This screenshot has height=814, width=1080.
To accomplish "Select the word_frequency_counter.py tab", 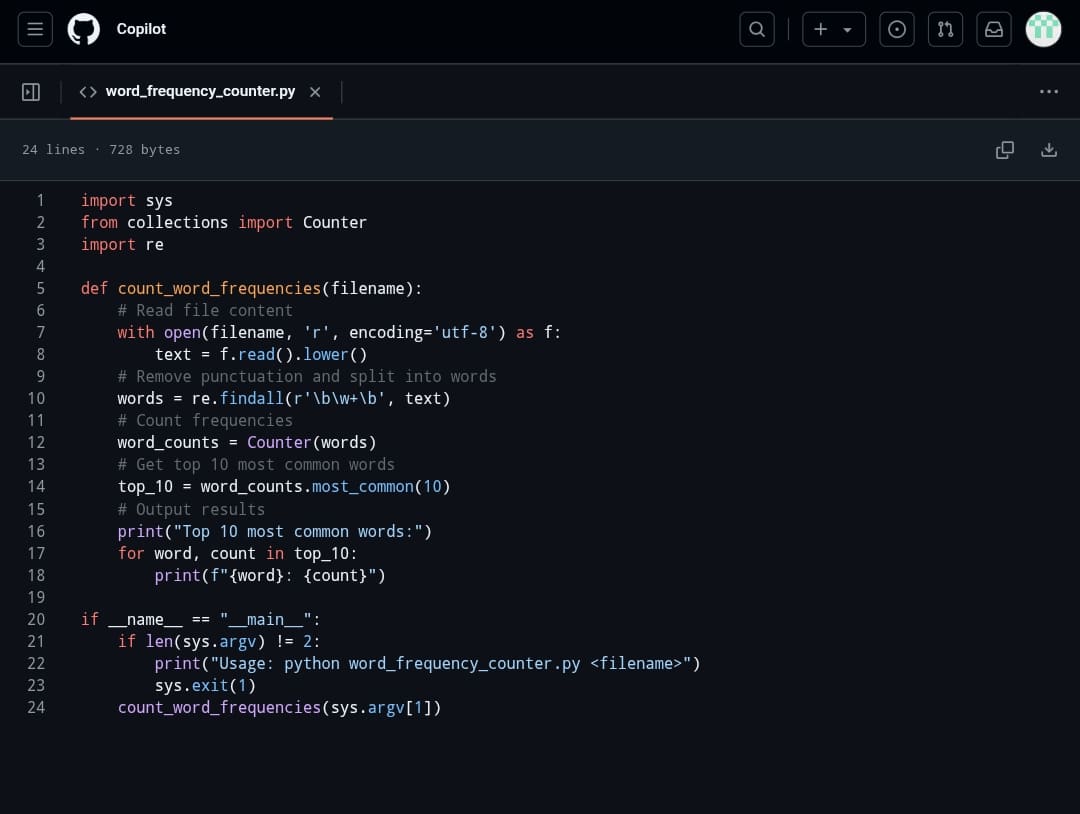I will [200, 92].
